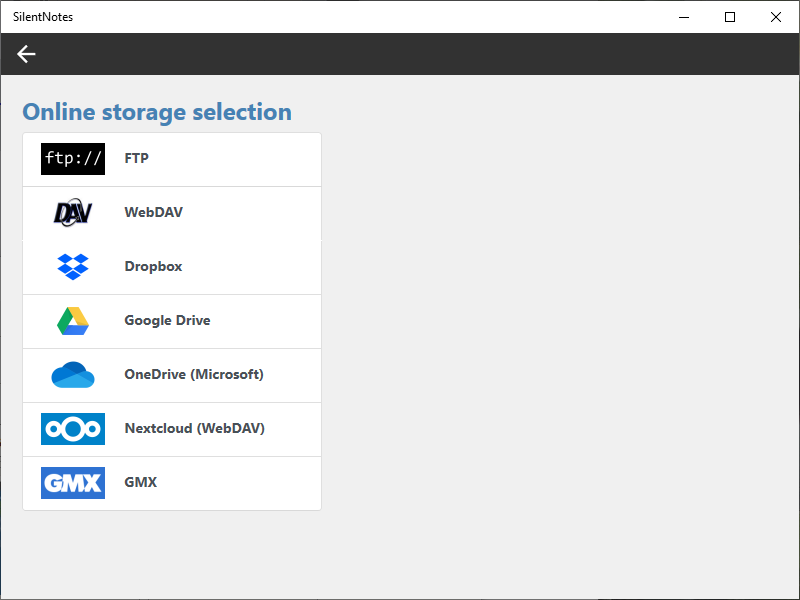Minimize the SilentNotes window

point(685,17)
